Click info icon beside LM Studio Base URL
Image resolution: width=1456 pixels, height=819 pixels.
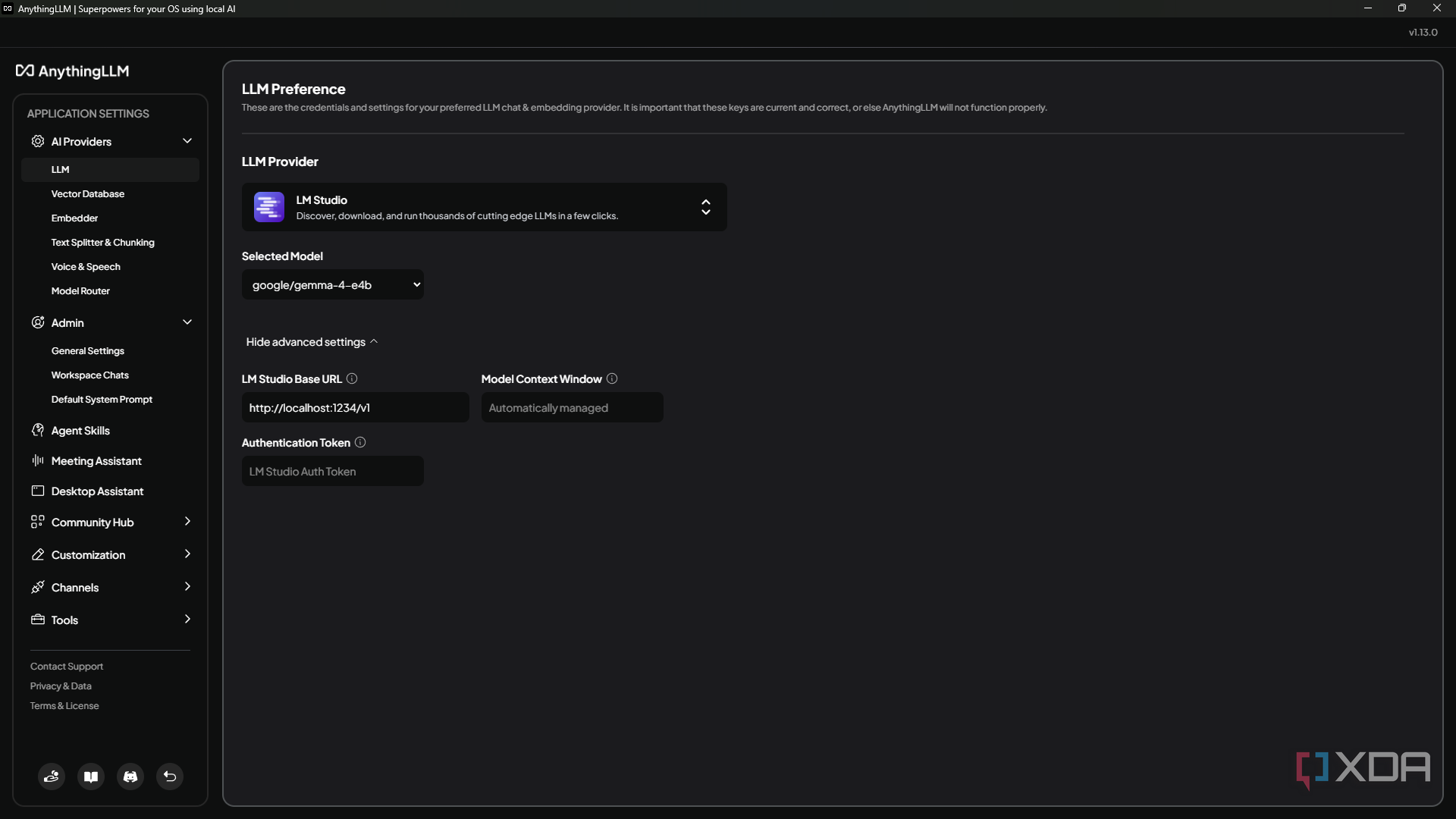(x=352, y=378)
